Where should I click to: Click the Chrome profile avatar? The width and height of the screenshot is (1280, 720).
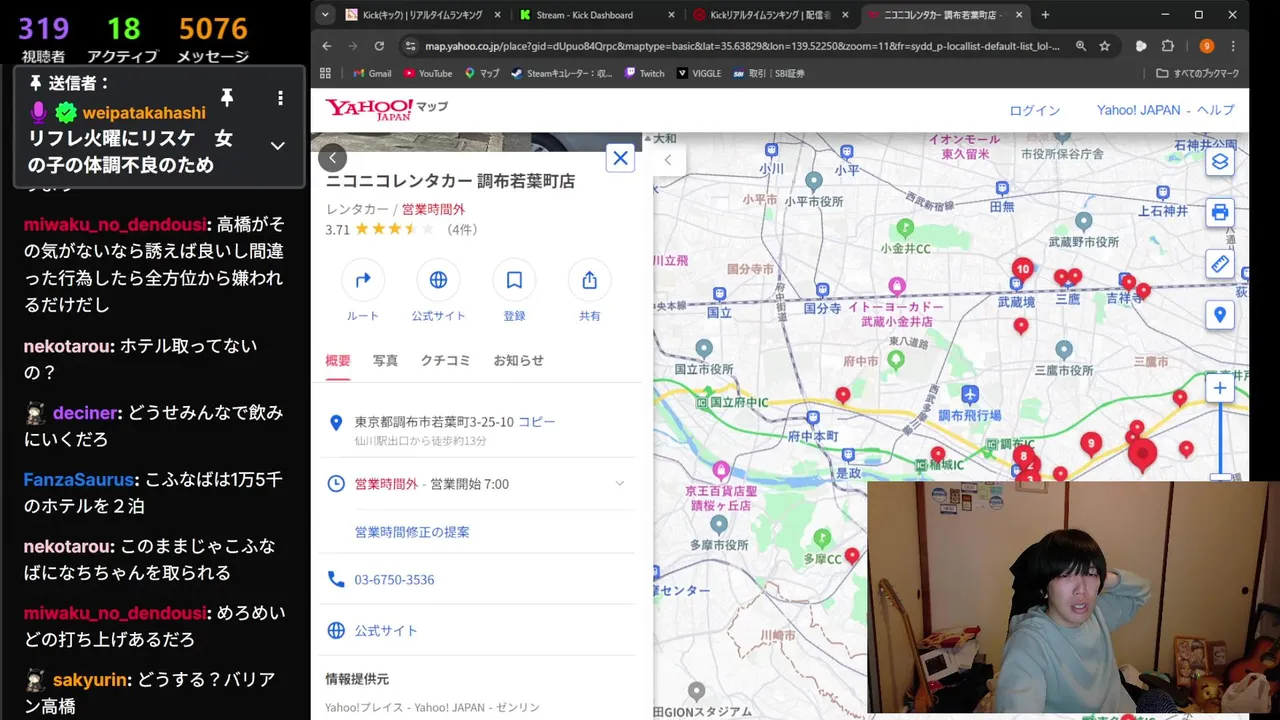click(x=1207, y=46)
